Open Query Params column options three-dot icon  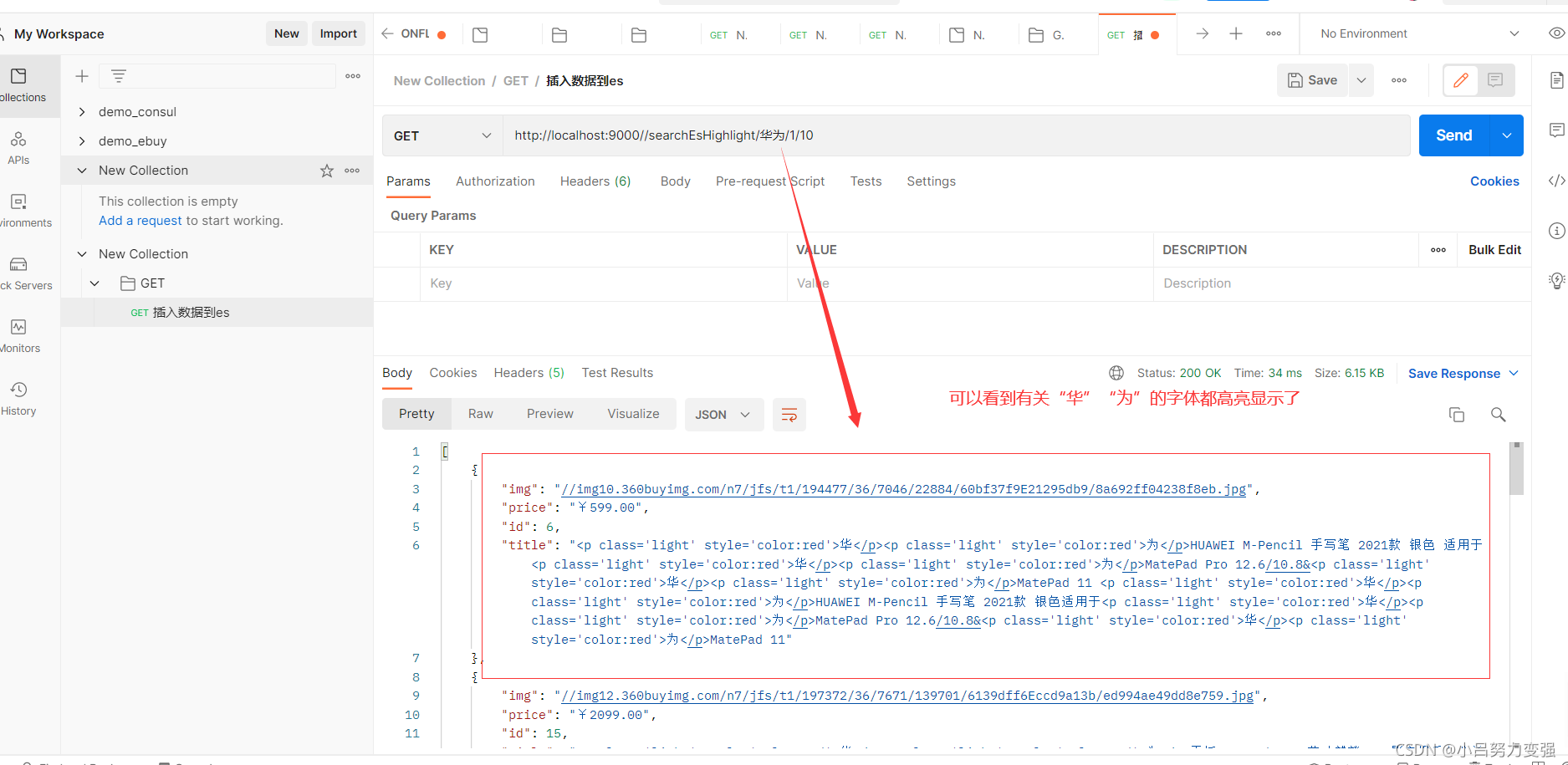(x=1438, y=250)
